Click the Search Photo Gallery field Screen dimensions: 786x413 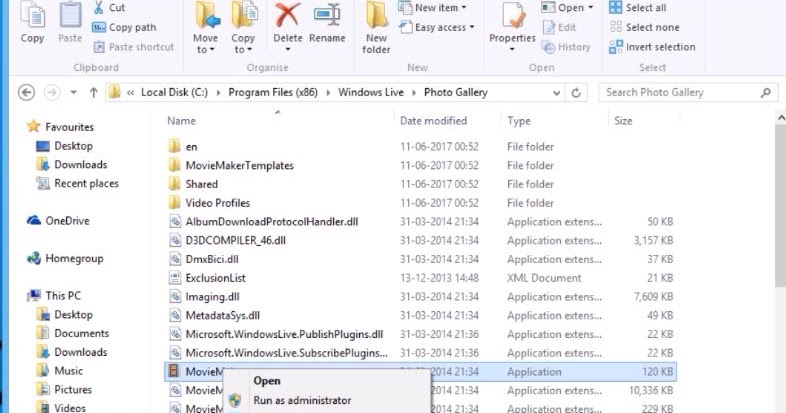[x=688, y=92]
